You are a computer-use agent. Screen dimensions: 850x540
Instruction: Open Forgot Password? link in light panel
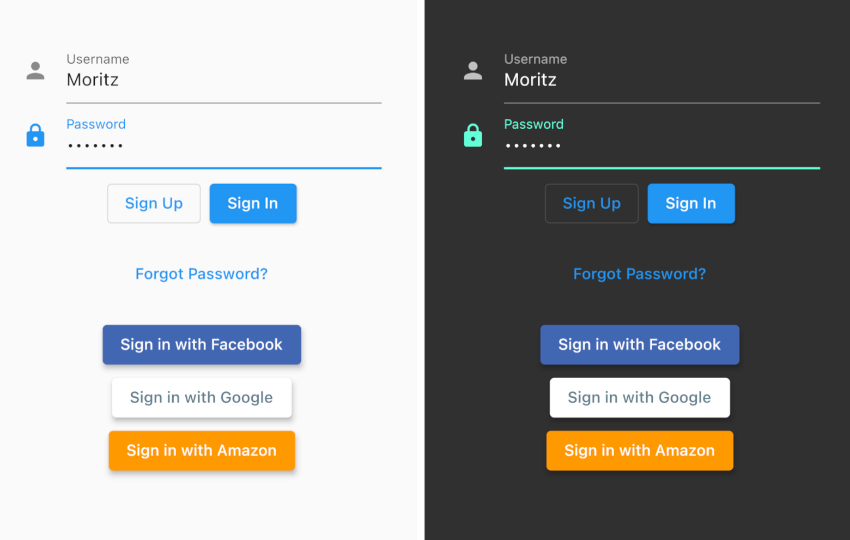tap(202, 274)
